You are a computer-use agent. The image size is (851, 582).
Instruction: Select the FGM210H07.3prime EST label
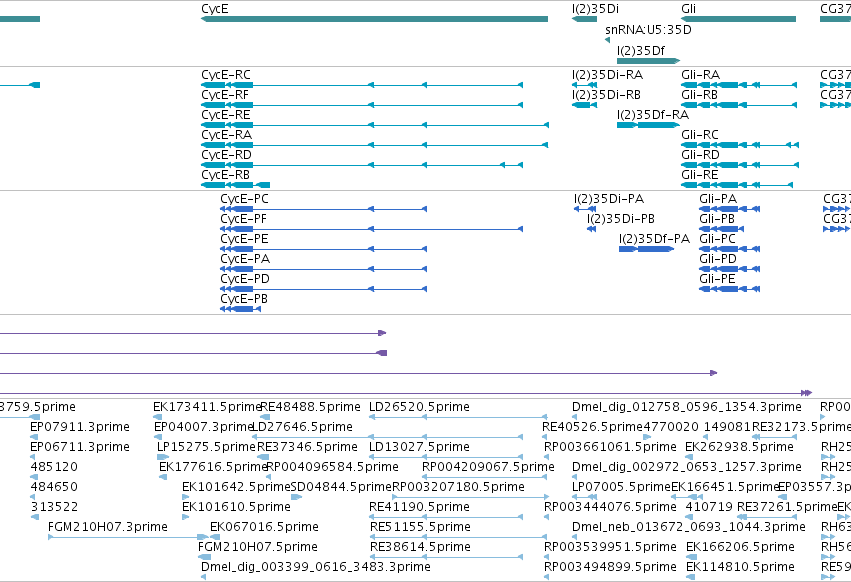pyautogui.click(x=108, y=528)
